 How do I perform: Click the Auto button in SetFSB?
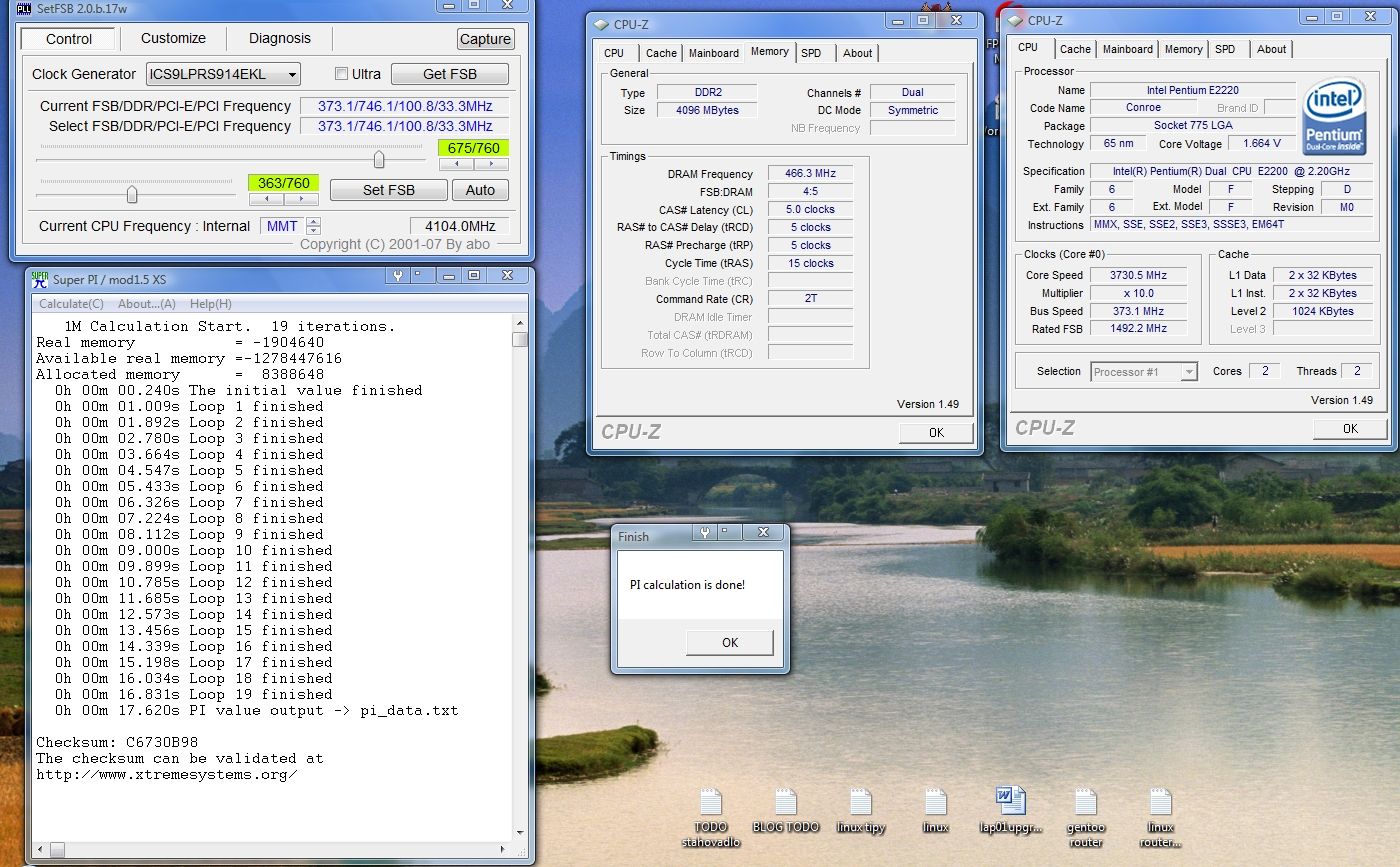tap(480, 190)
